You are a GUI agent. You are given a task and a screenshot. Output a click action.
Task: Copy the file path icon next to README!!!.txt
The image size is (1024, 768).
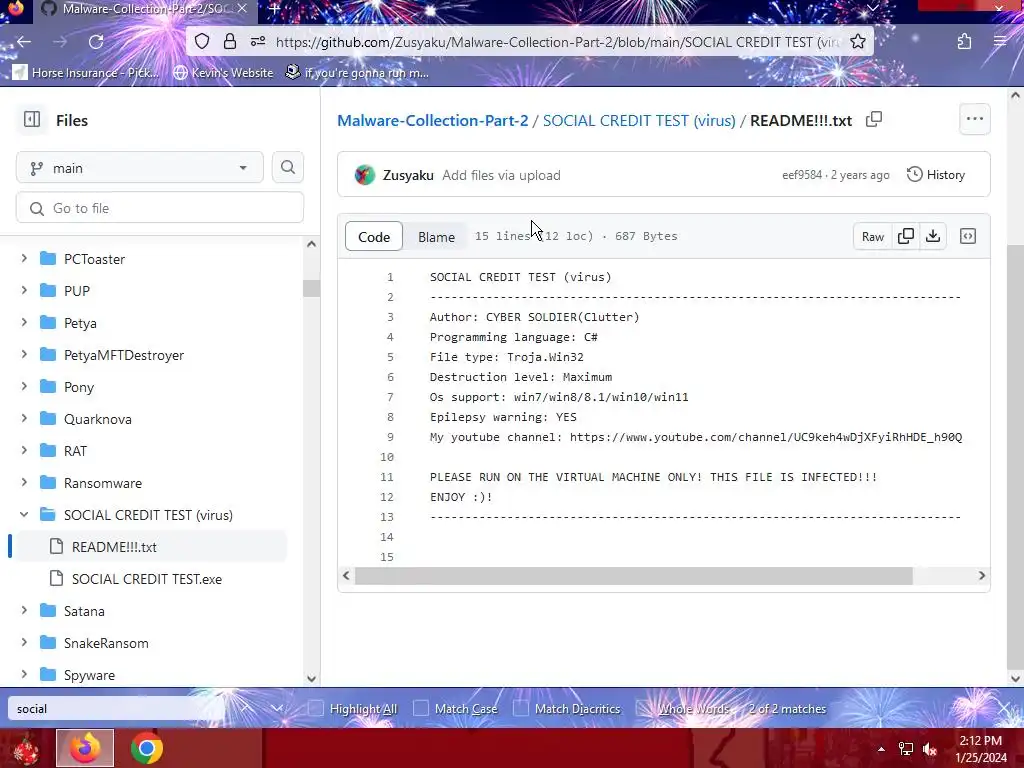click(874, 120)
